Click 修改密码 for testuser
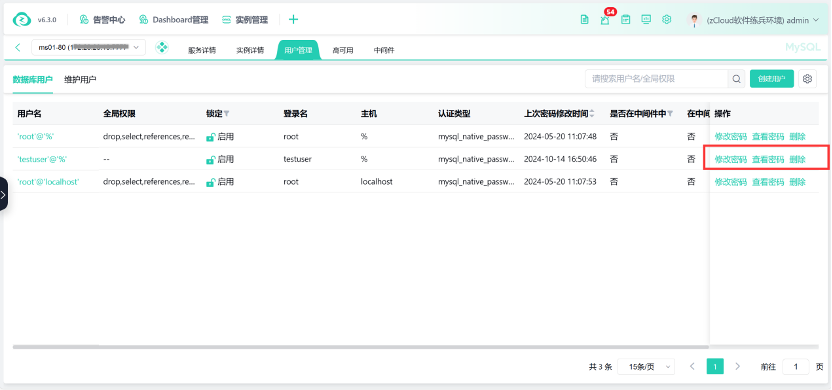Screen dimensions: 832x390 point(731,159)
